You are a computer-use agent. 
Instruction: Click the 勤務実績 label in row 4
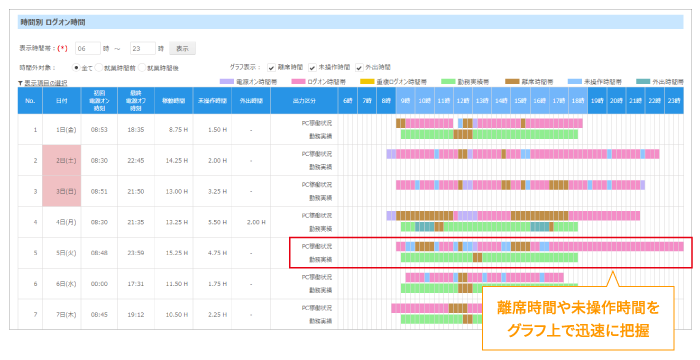(321, 229)
